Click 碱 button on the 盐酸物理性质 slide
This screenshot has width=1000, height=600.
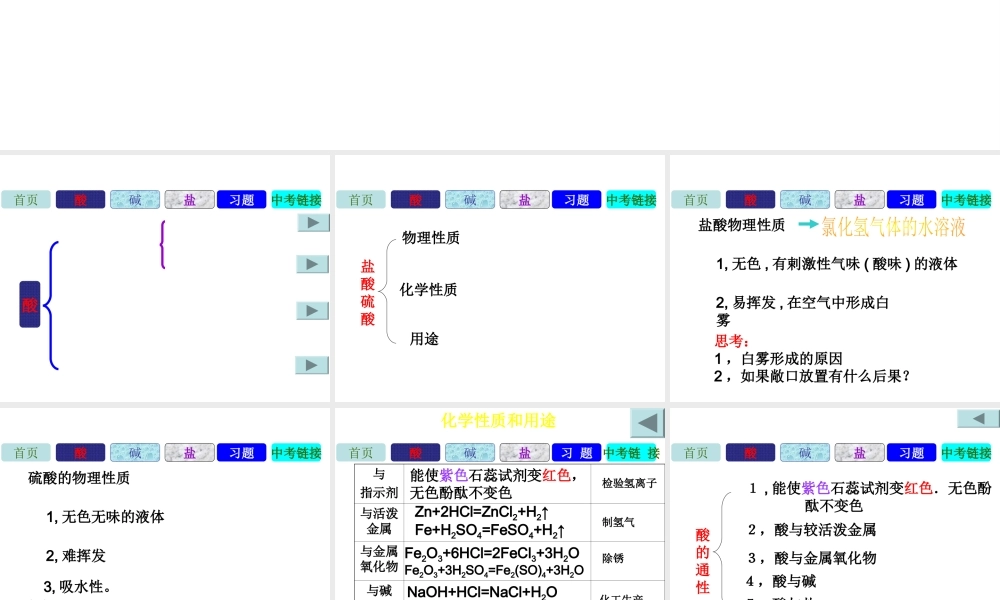pos(805,200)
